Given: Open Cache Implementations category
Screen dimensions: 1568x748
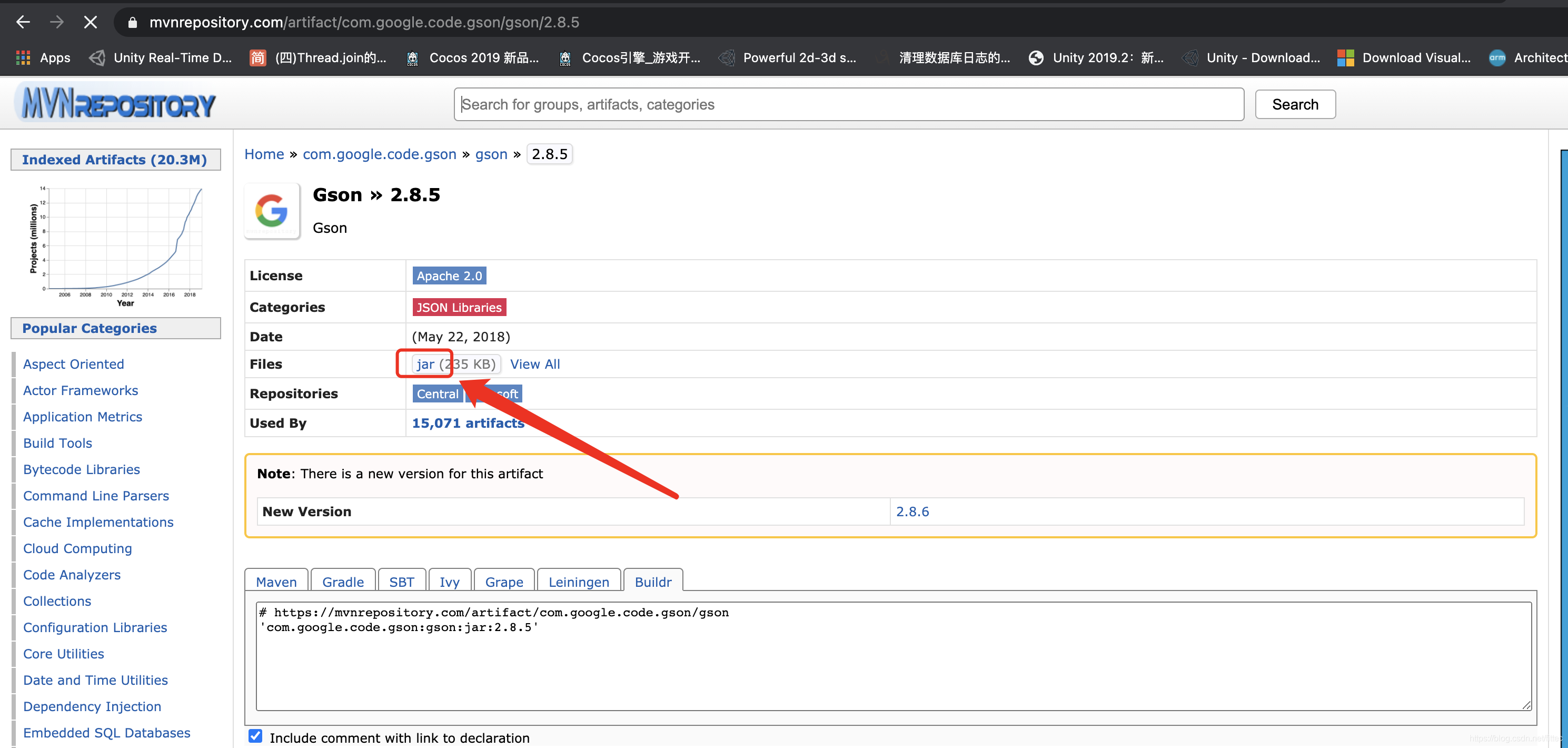Looking at the screenshot, I should pyautogui.click(x=98, y=522).
